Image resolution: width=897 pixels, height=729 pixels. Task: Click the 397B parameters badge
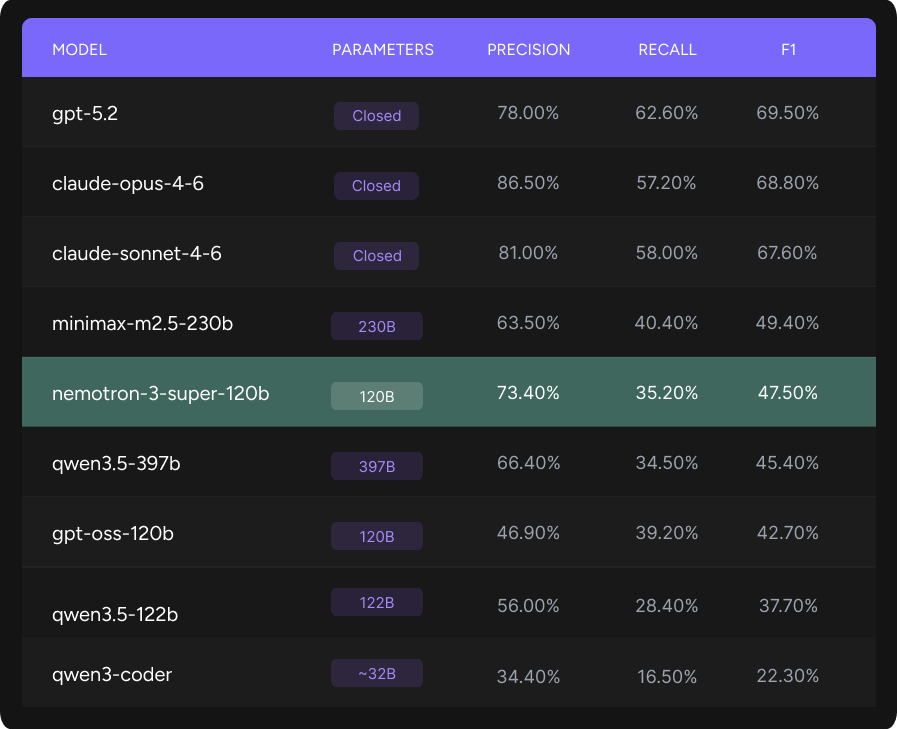(x=377, y=466)
